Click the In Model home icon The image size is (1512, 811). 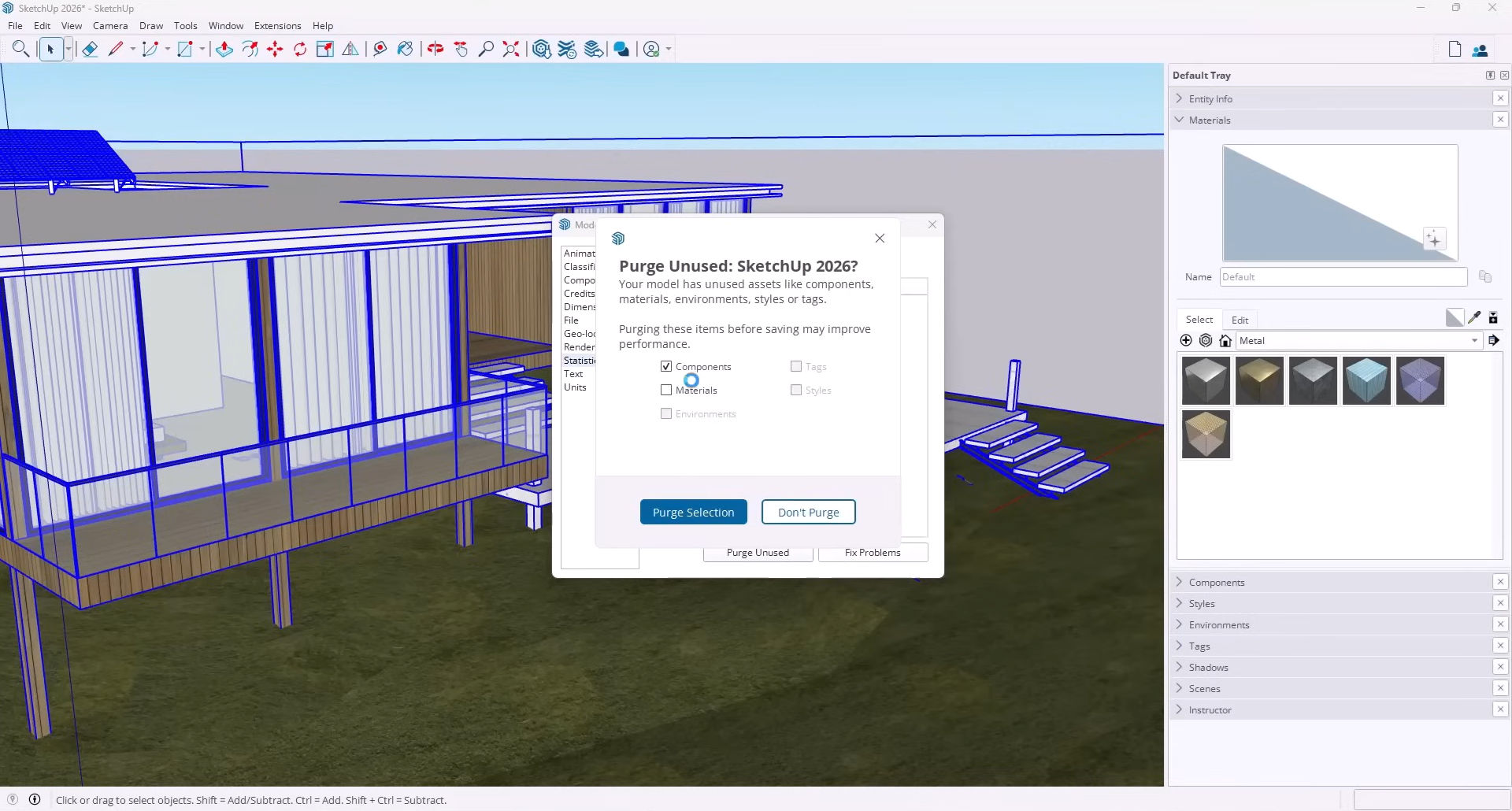point(1225,341)
